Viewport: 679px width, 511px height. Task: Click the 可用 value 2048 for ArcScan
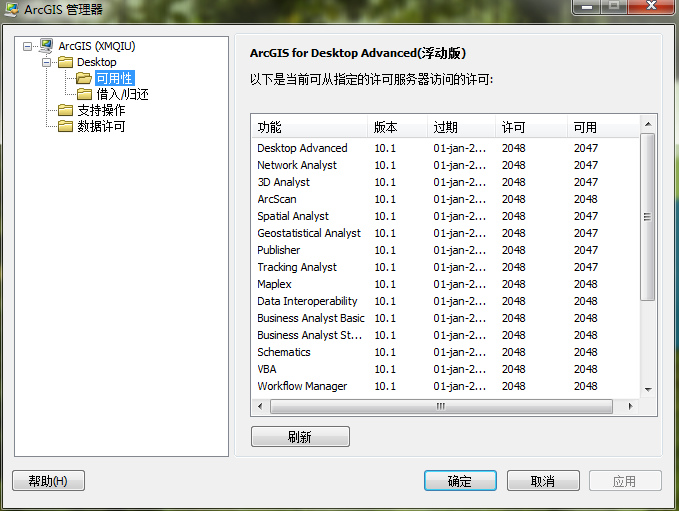coord(586,199)
